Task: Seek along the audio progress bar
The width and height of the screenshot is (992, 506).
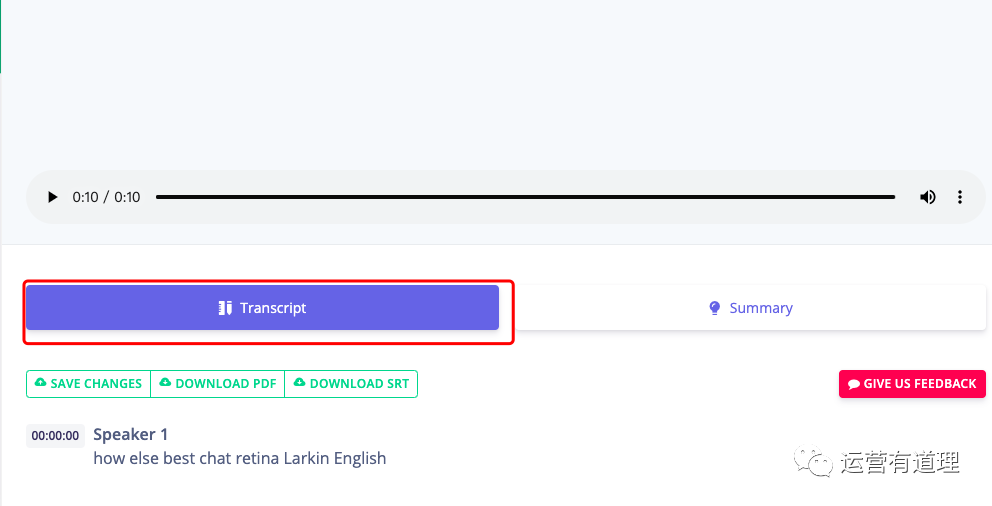Action: (525, 197)
